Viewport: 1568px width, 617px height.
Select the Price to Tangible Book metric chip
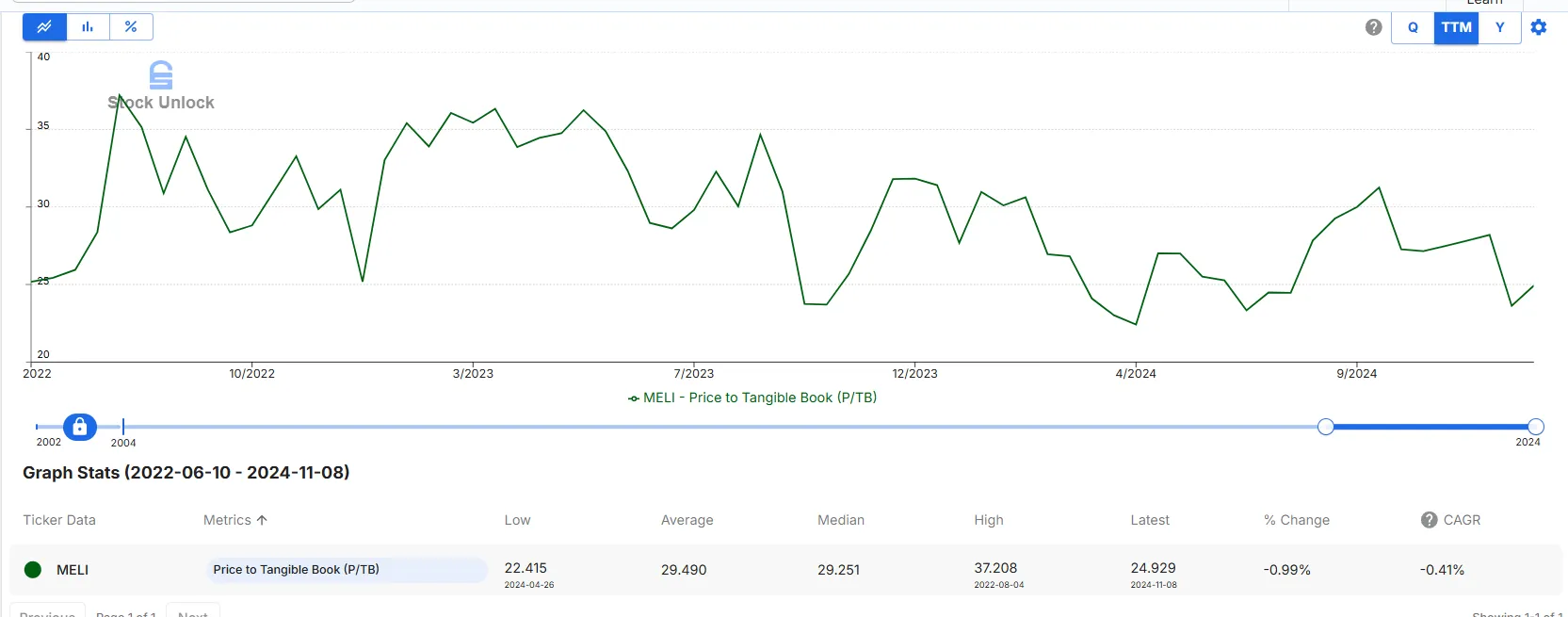tap(347, 569)
